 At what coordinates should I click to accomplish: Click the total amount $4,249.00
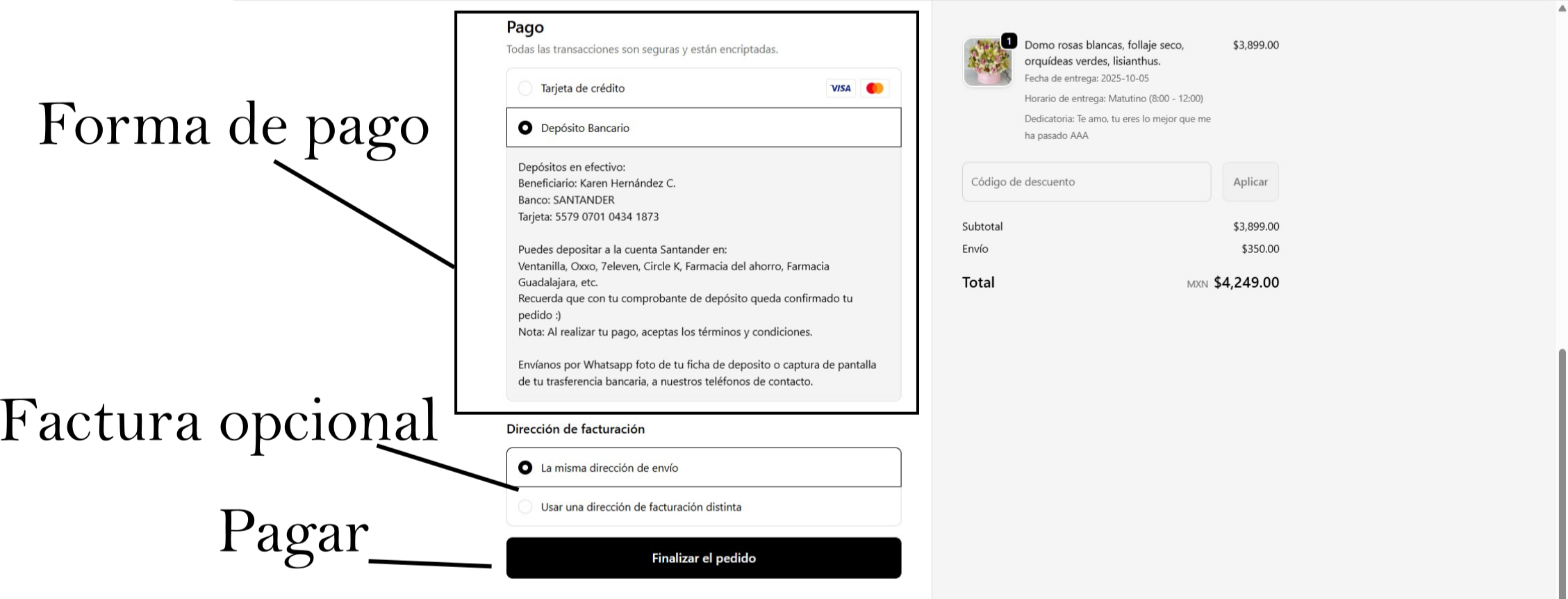tap(1246, 283)
